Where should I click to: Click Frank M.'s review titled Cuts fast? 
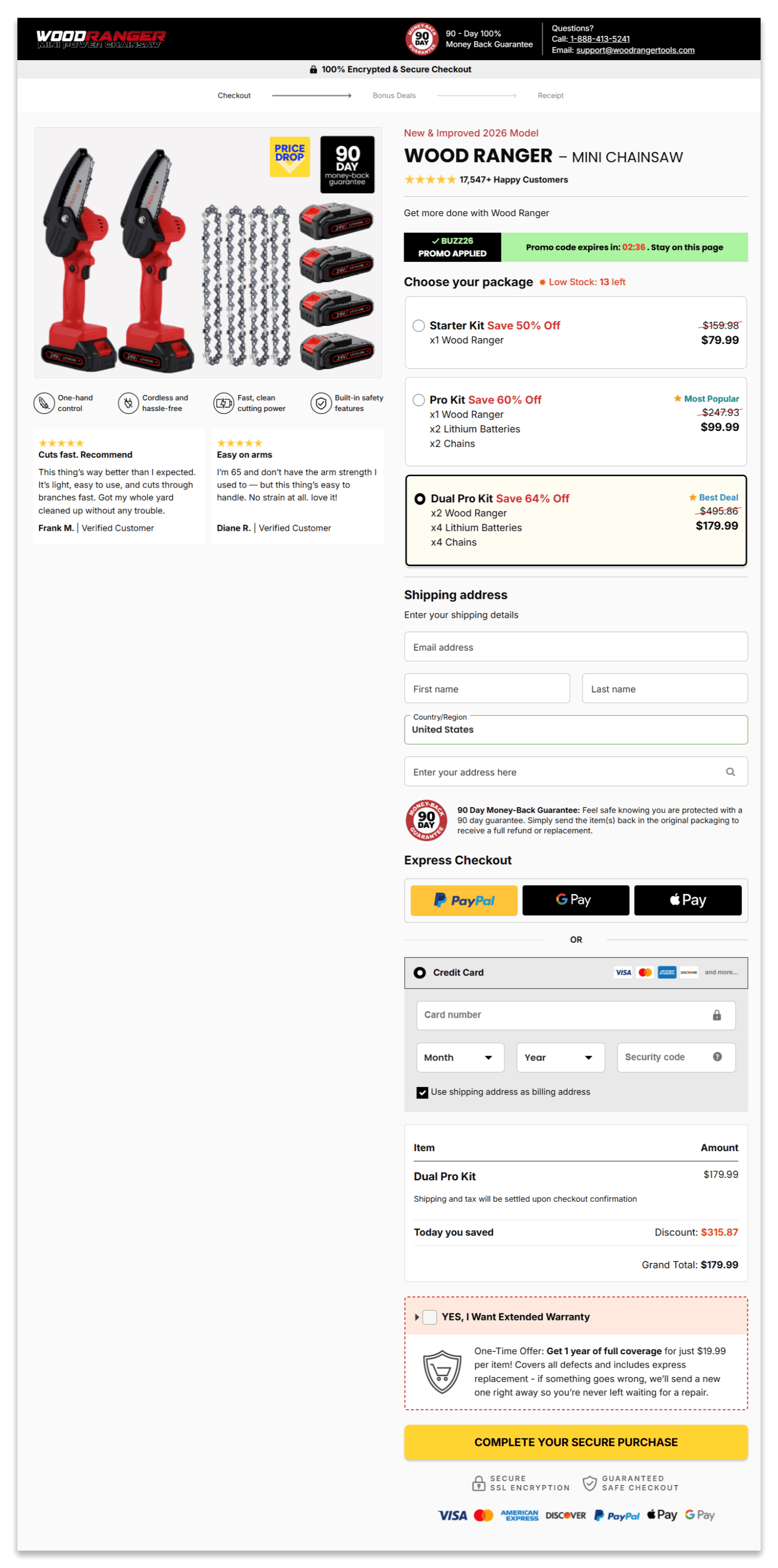pyautogui.click(x=119, y=487)
